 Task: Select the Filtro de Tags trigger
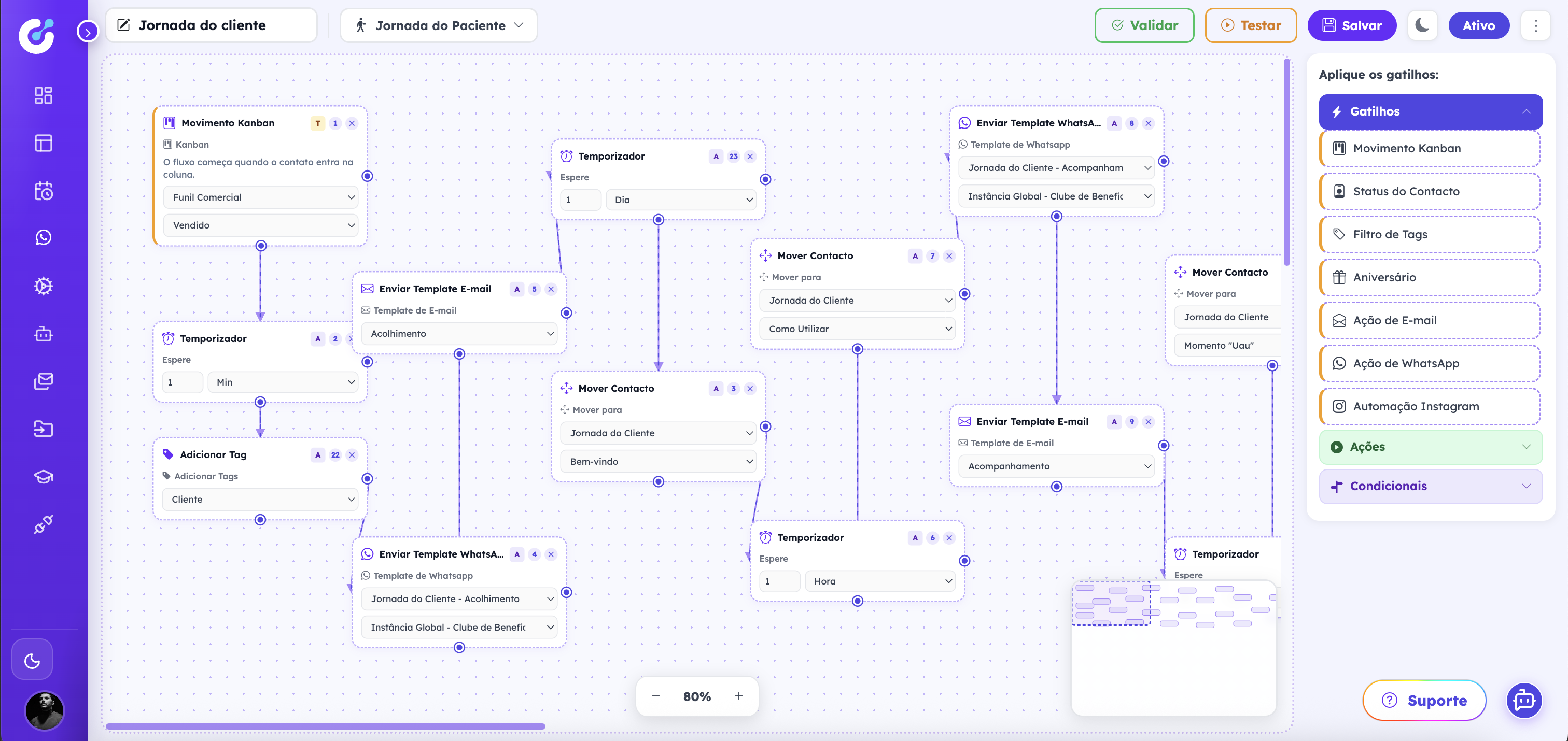point(1431,235)
